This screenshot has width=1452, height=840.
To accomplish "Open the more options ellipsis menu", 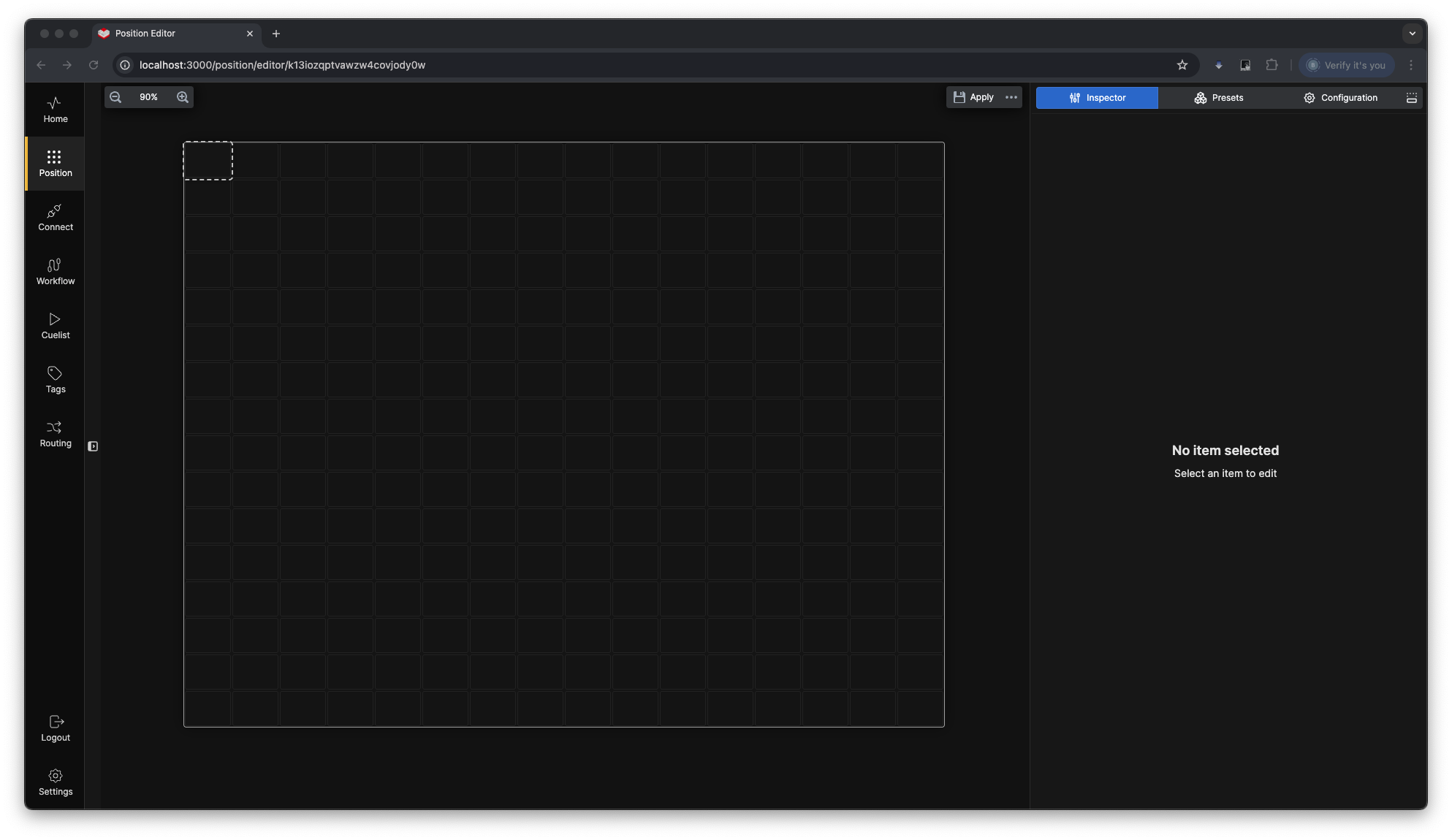I will tap(1011, 97).
